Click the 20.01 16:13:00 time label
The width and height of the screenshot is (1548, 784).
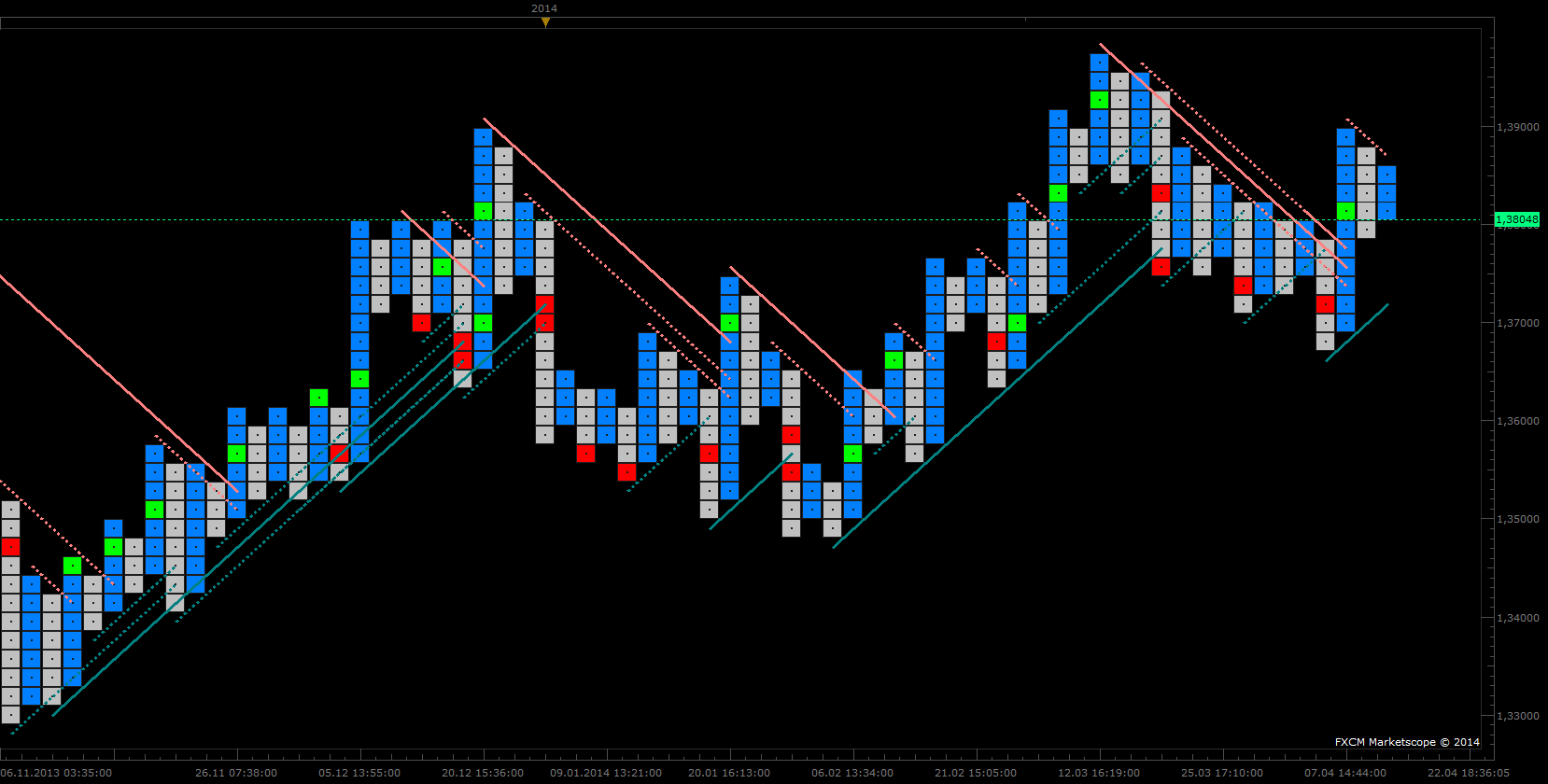tap(729, 773)
